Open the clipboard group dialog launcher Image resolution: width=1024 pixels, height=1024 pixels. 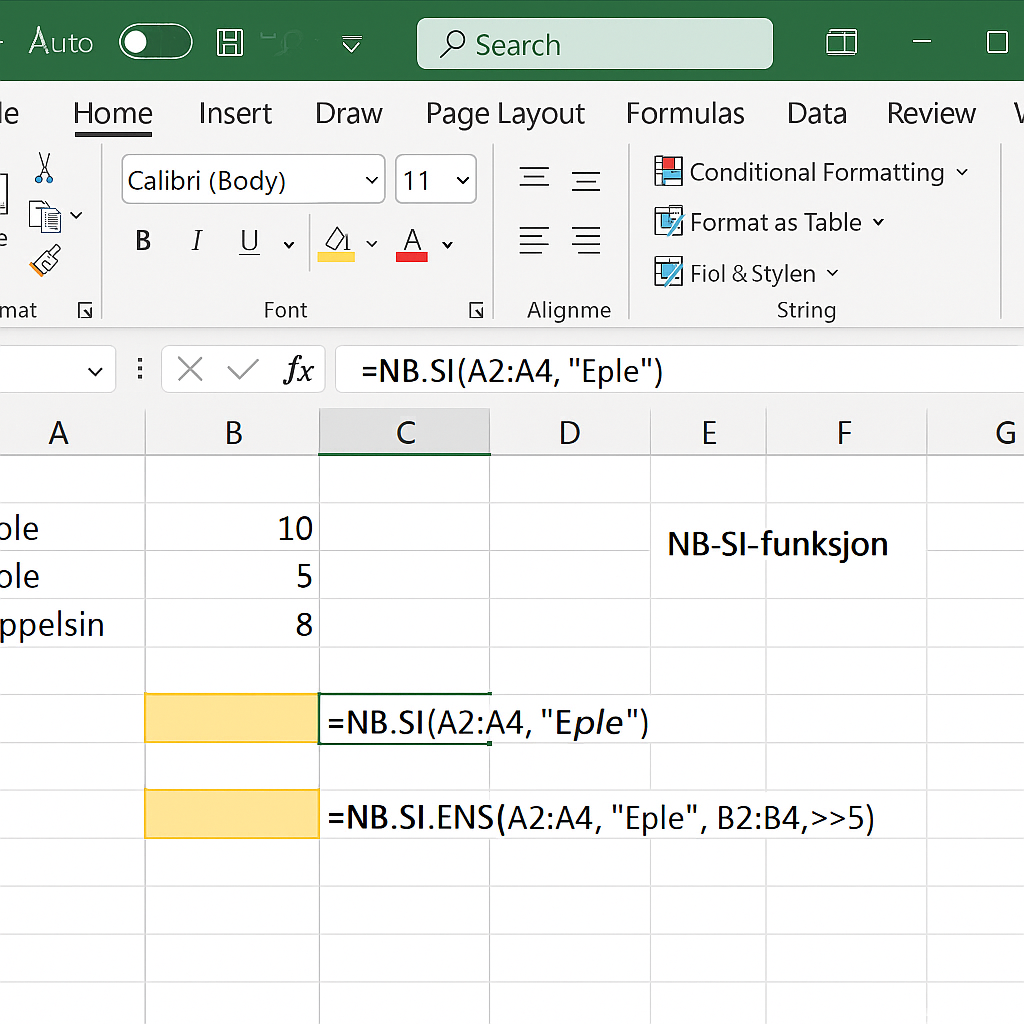click(85, 310)
